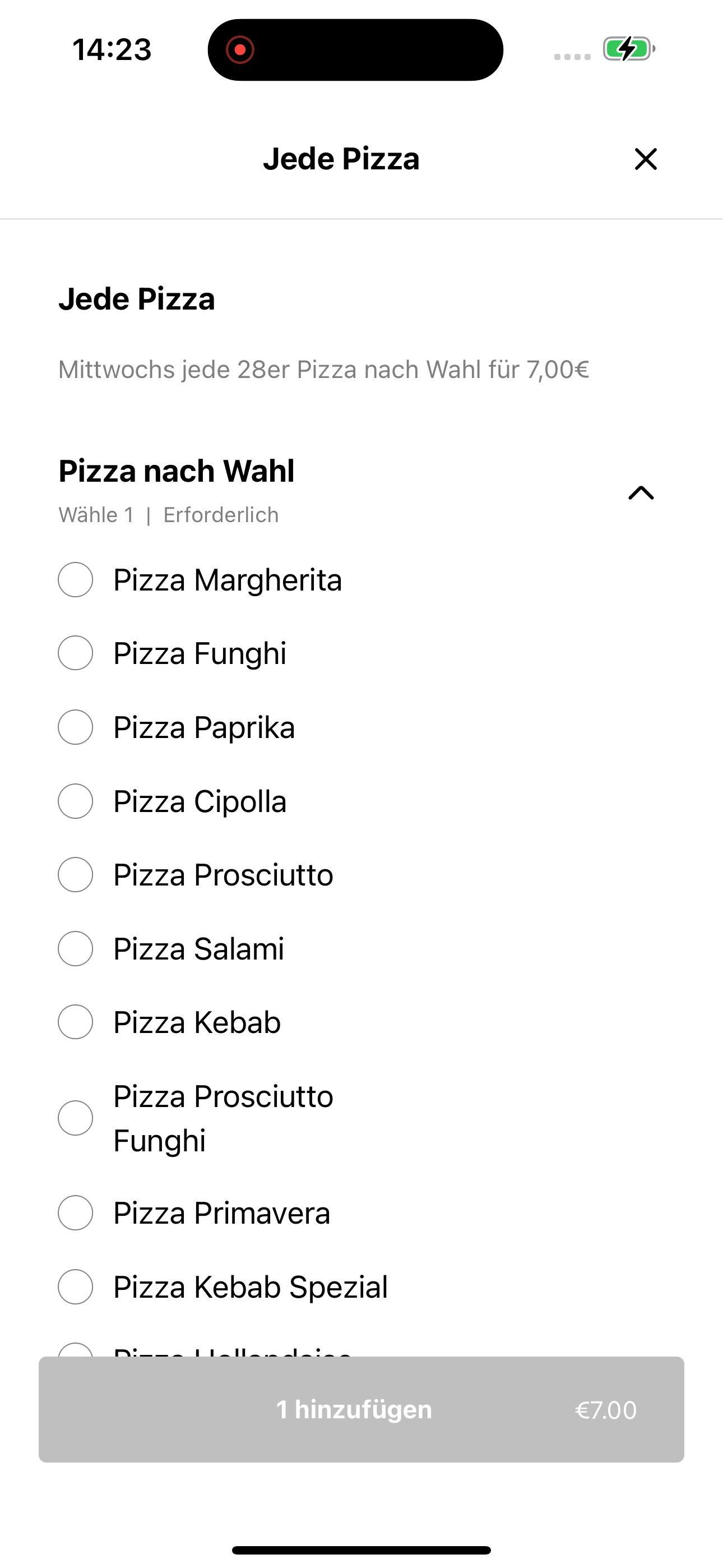Screen dimensions: 723x1568
Task: Collapse the Pizza nach Wahl section
Action: pyautogui.click(x=641, y=492)
